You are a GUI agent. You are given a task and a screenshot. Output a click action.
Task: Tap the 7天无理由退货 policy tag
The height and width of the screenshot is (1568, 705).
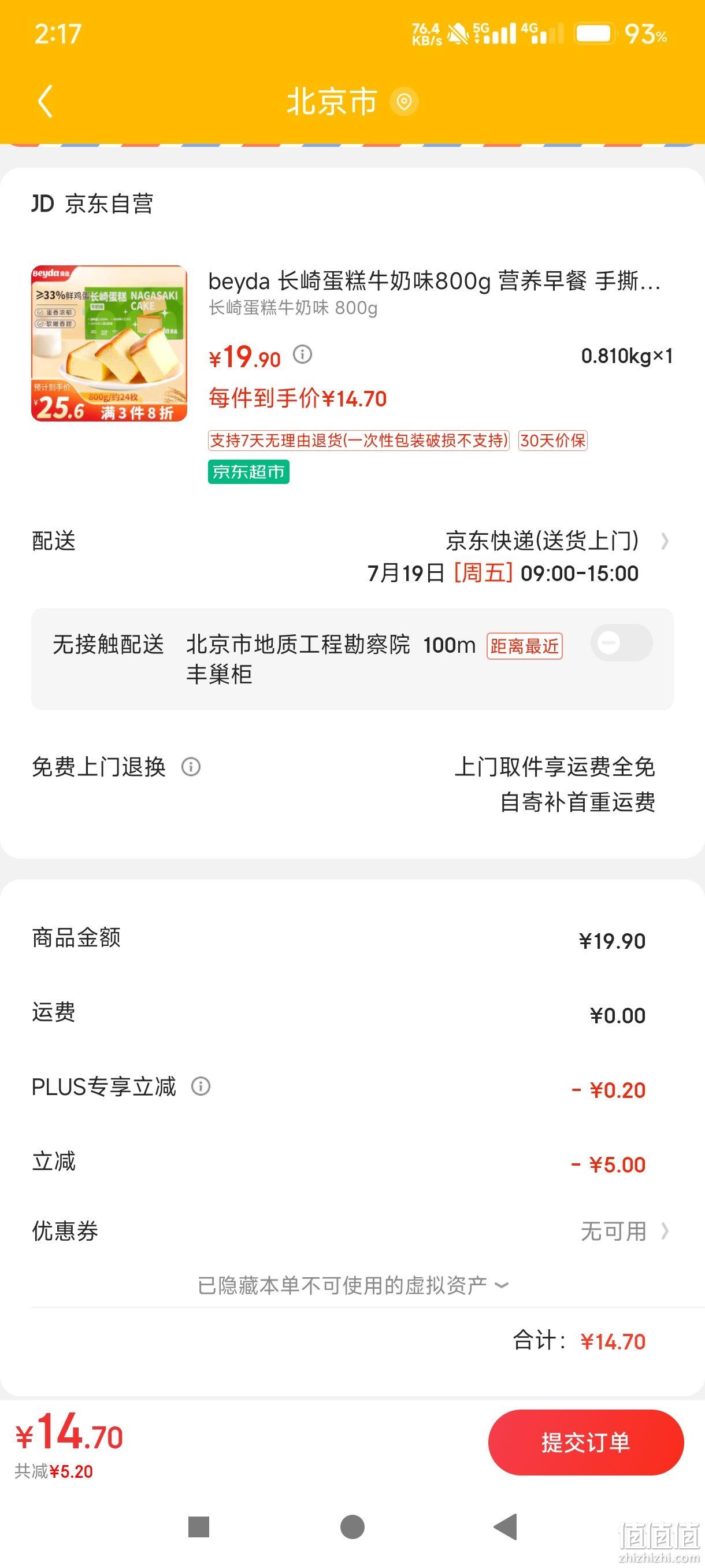pyautogui.click(x=359, y=441)
